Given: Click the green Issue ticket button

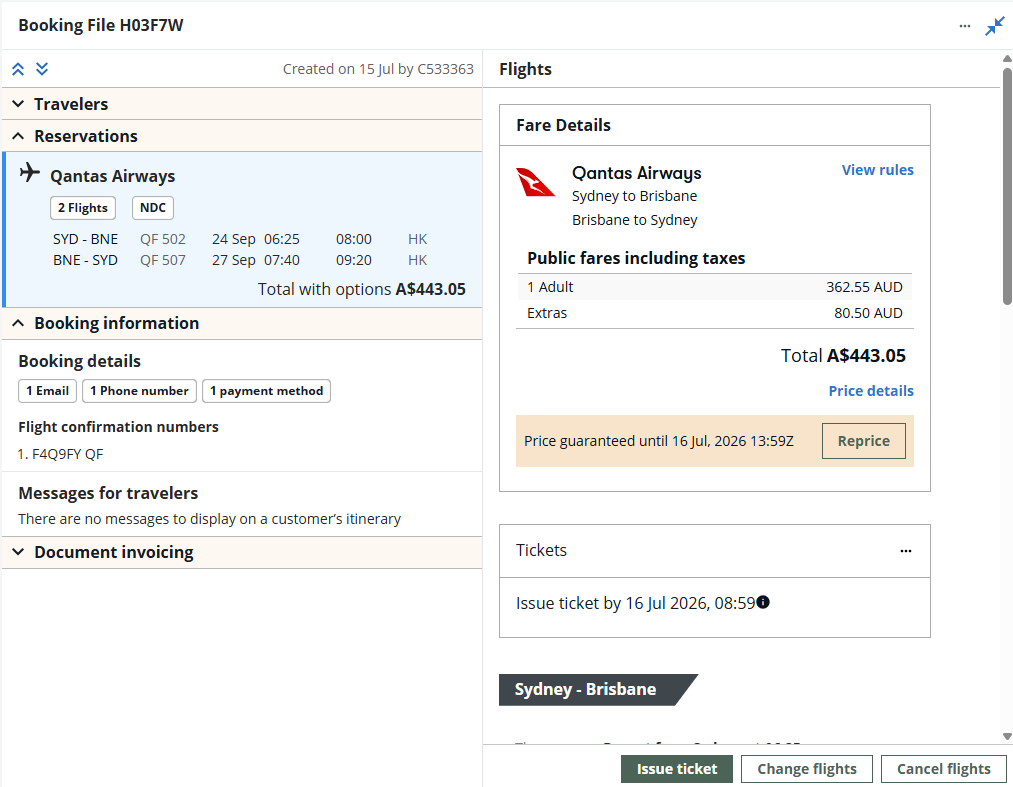Looking at the screenshot, I should tap(677, 769).
